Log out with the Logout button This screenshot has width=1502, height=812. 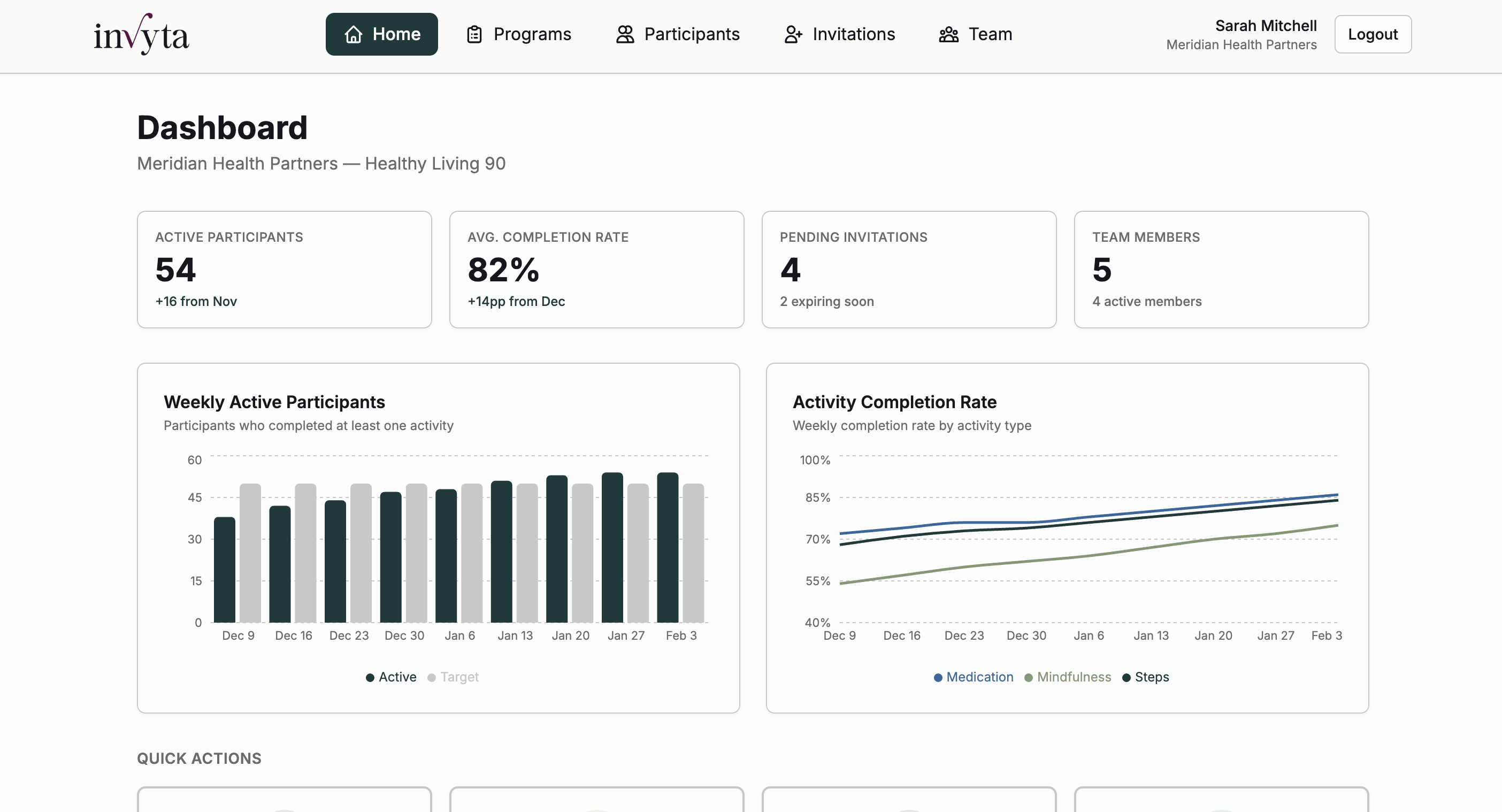pos(1373,34)
